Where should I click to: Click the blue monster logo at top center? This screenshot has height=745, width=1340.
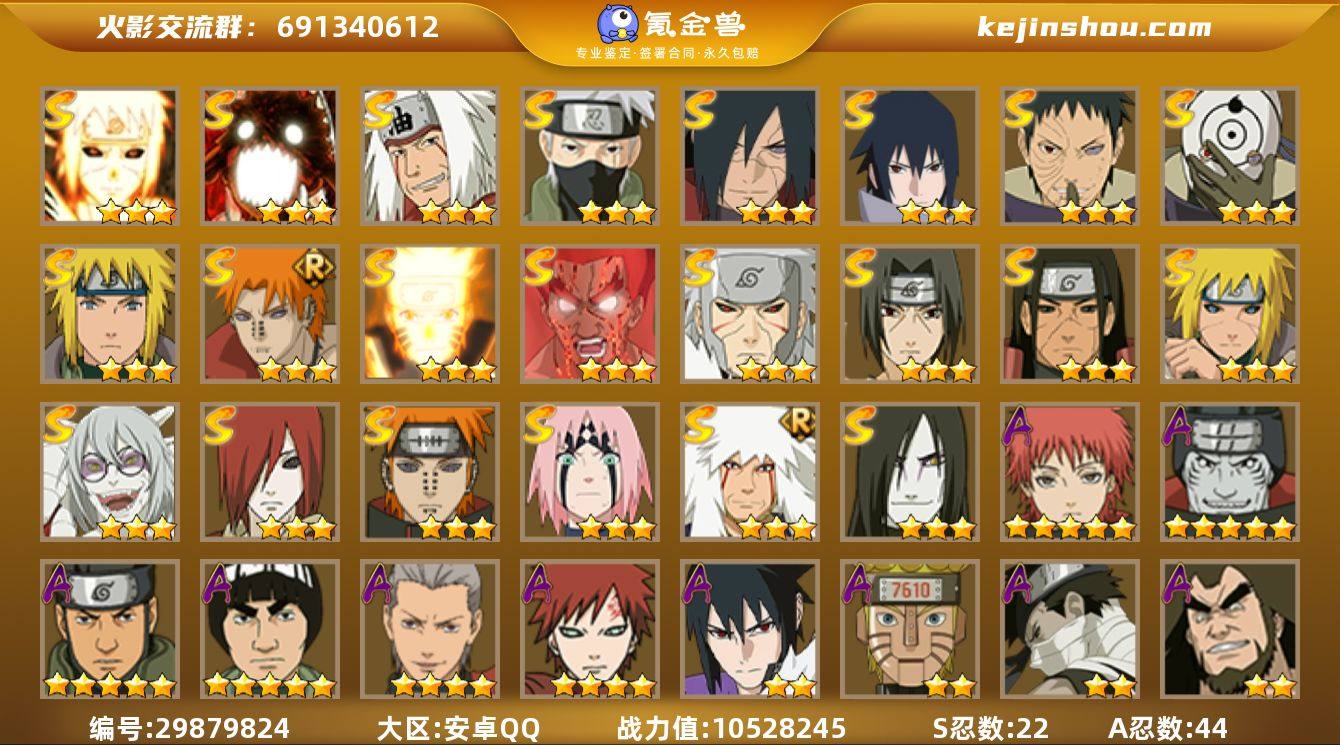619,24
